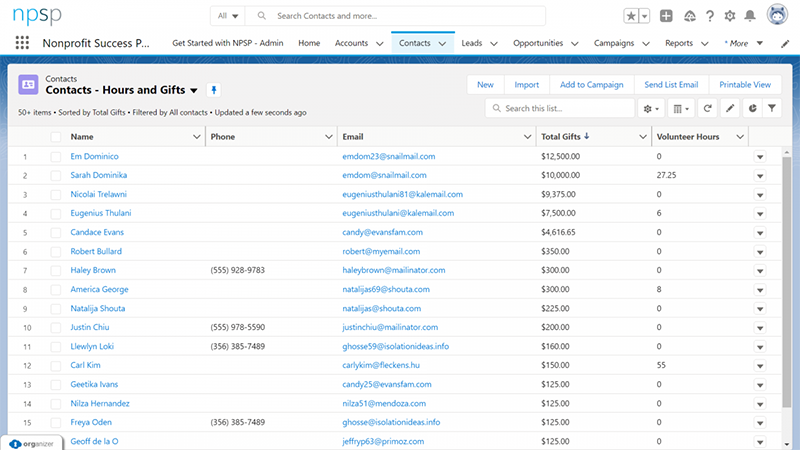Open the list view selector dropdown

point(194,91)
